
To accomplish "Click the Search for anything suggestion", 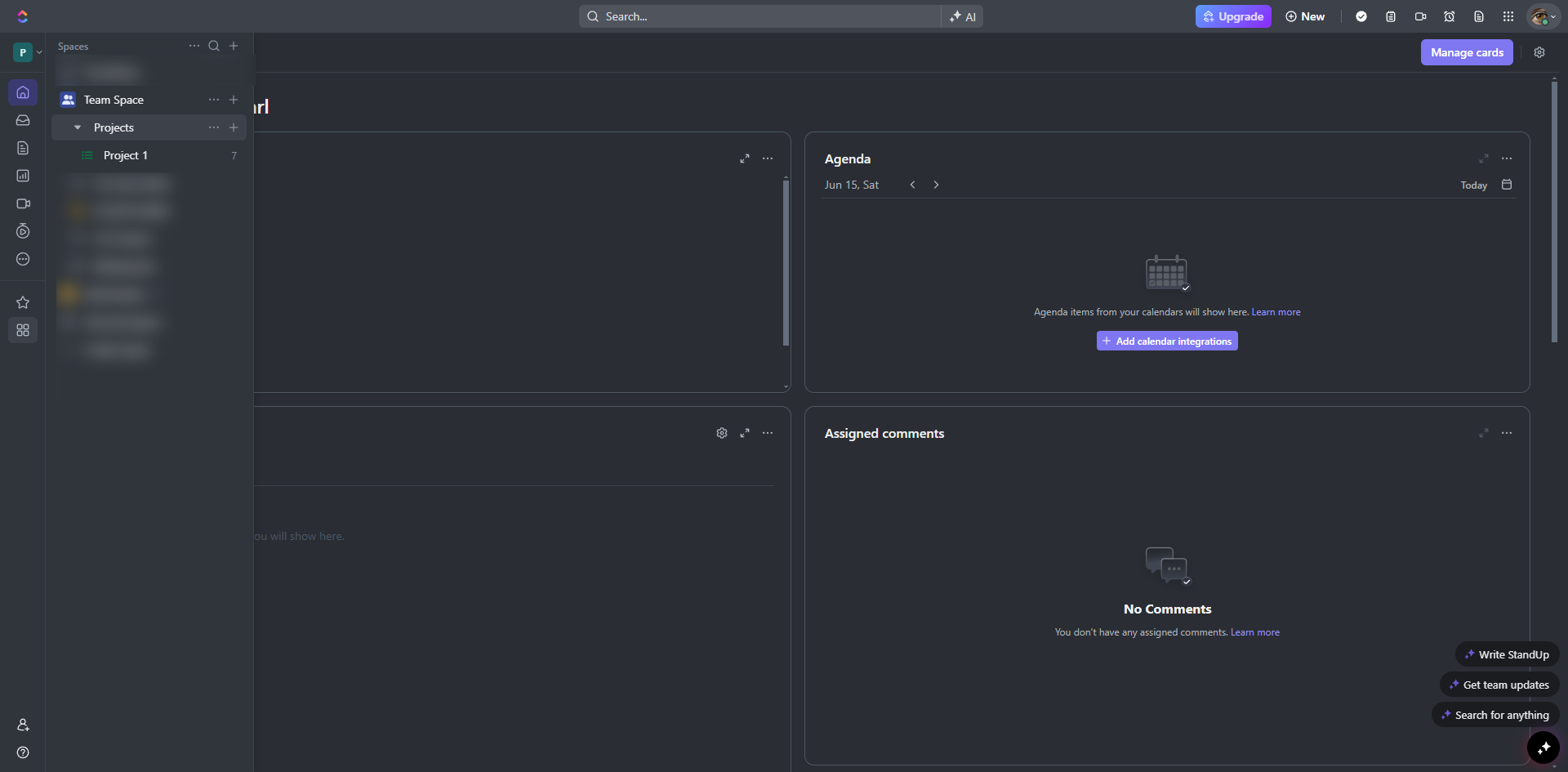I will [x=1496, y=715].
